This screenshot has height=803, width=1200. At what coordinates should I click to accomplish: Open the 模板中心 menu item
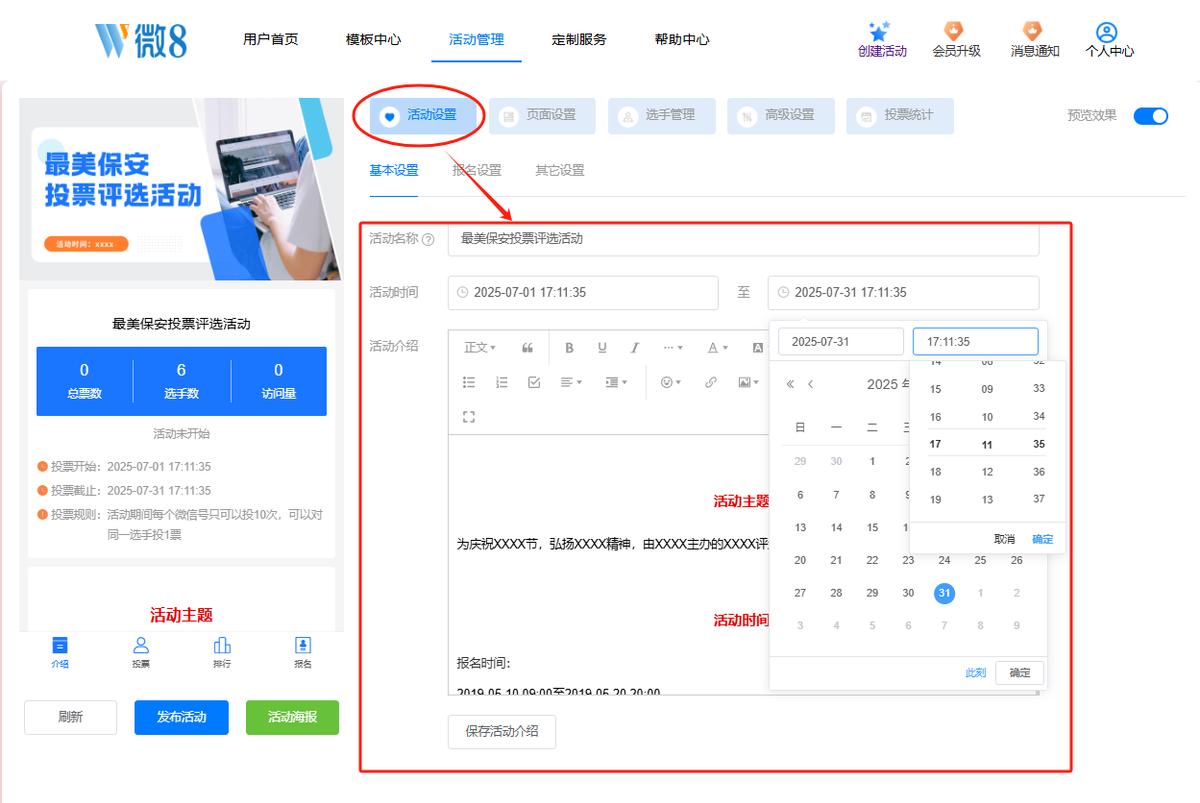pos(374,40)
